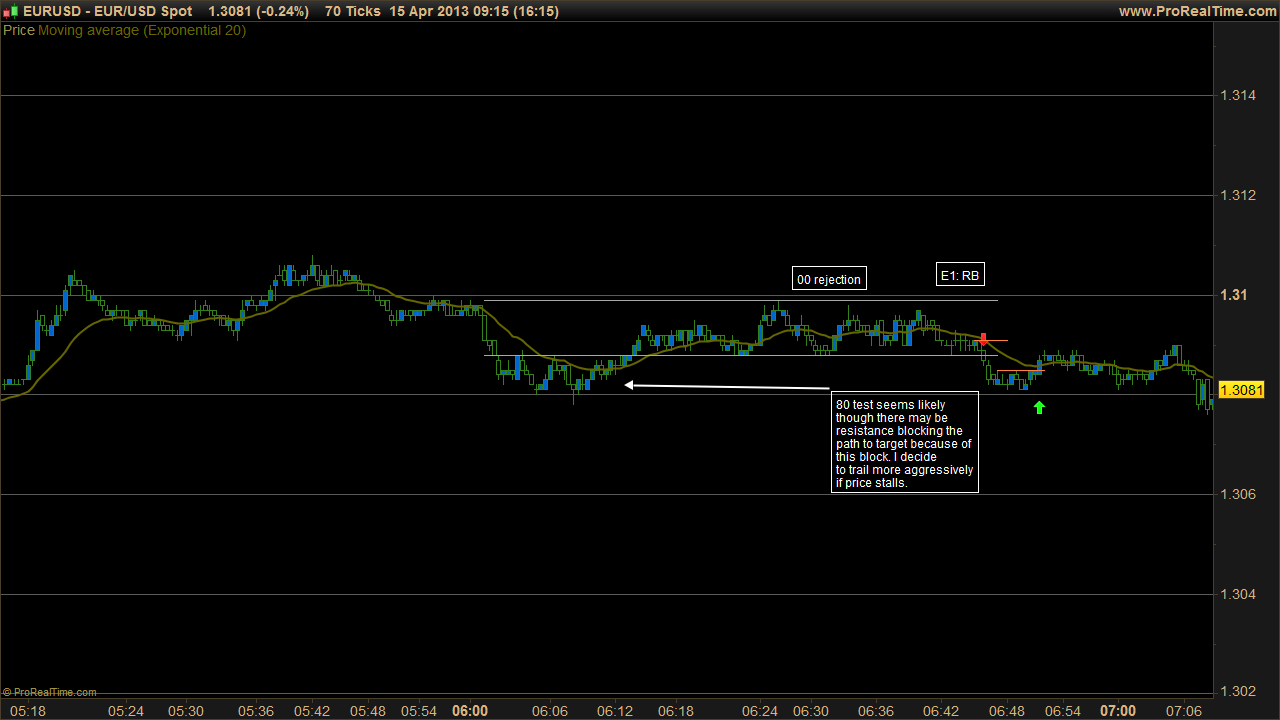Open the www.ProRealTime.com link
Screen dimensions: 1280x720
point(1197,11)
